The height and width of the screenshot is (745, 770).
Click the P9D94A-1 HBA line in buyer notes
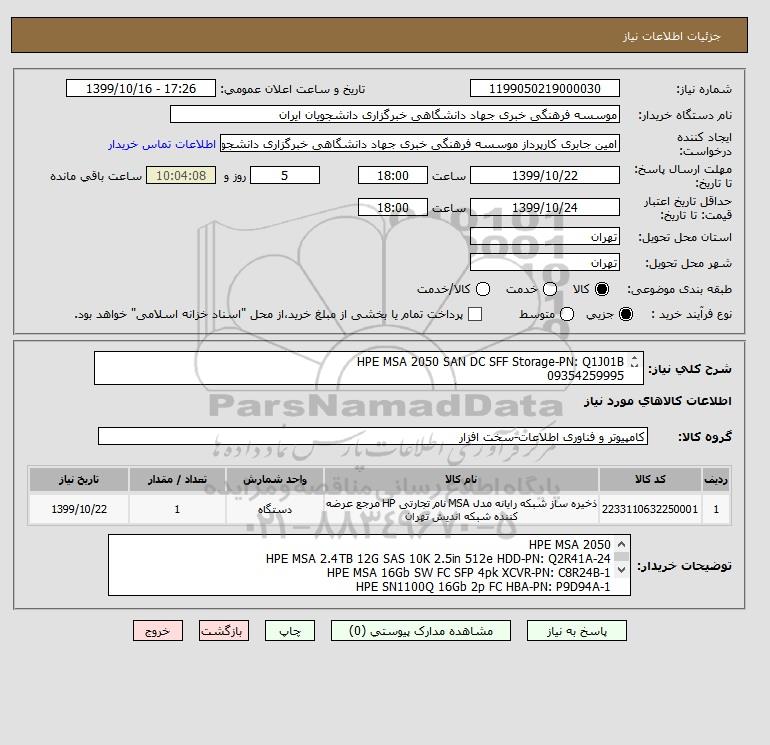[x=483, y=587]
